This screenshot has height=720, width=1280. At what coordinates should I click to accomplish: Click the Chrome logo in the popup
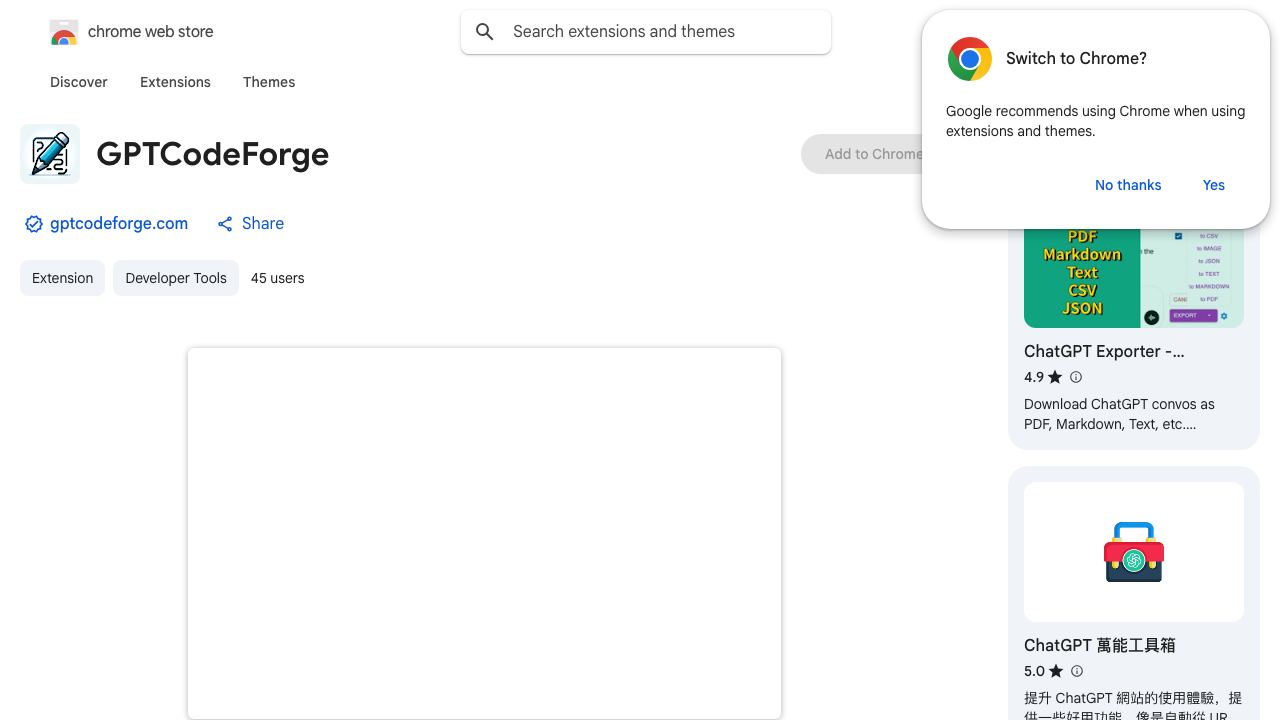point(970,59)
